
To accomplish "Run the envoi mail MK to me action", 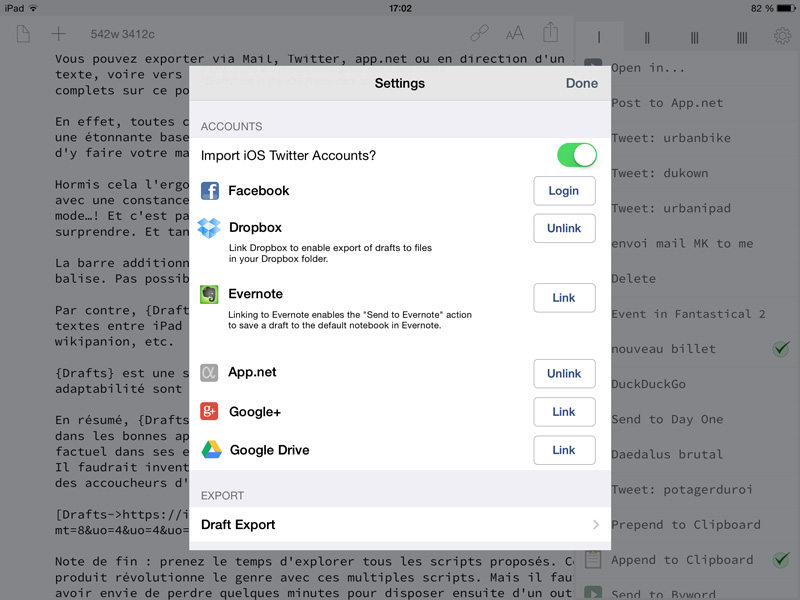I will point(682,244).
